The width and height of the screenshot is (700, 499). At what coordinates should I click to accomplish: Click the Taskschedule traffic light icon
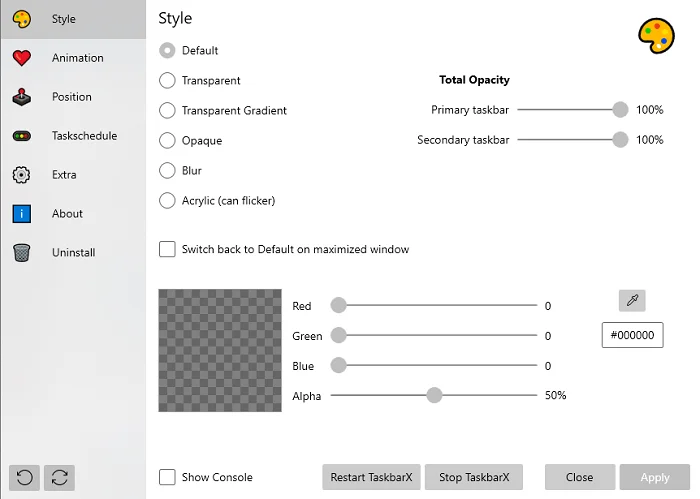[22, 136]
